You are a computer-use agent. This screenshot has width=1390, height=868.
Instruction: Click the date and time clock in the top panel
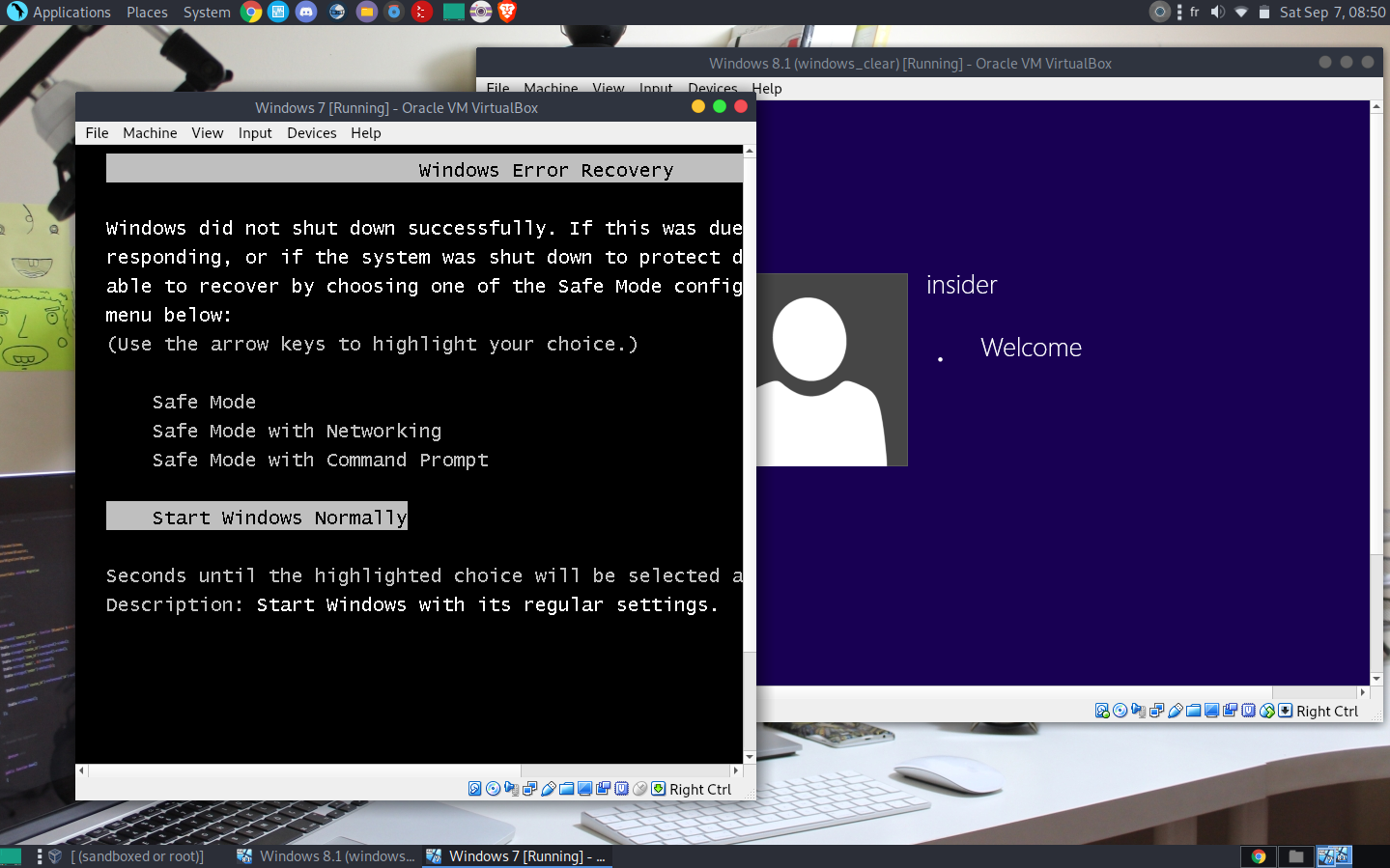coord(1332,13)
